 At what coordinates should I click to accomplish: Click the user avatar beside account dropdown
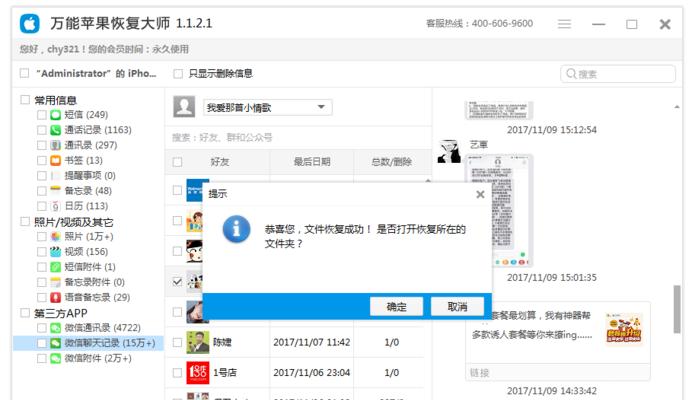coord(184,107)
